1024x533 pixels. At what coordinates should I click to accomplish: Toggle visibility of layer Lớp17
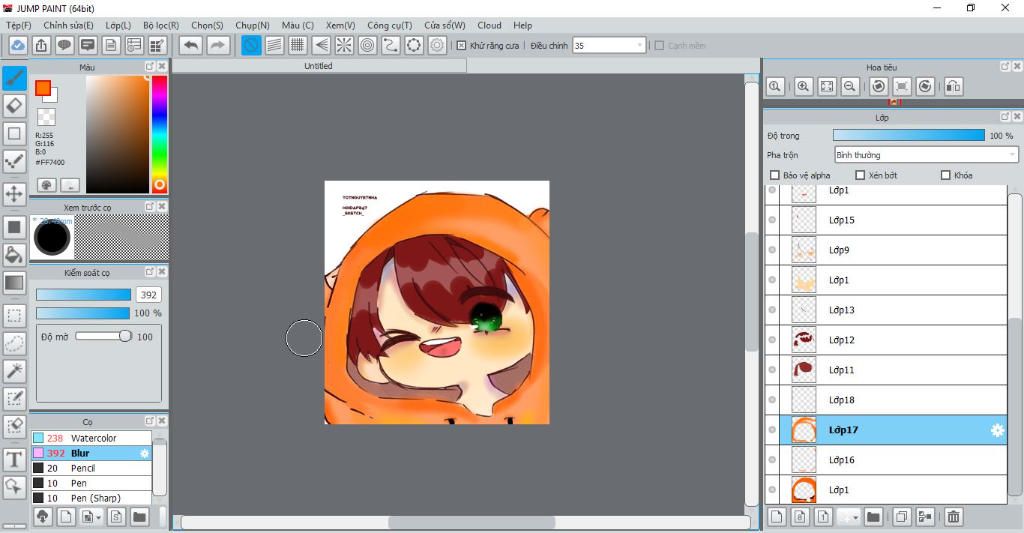pos(772,430)
